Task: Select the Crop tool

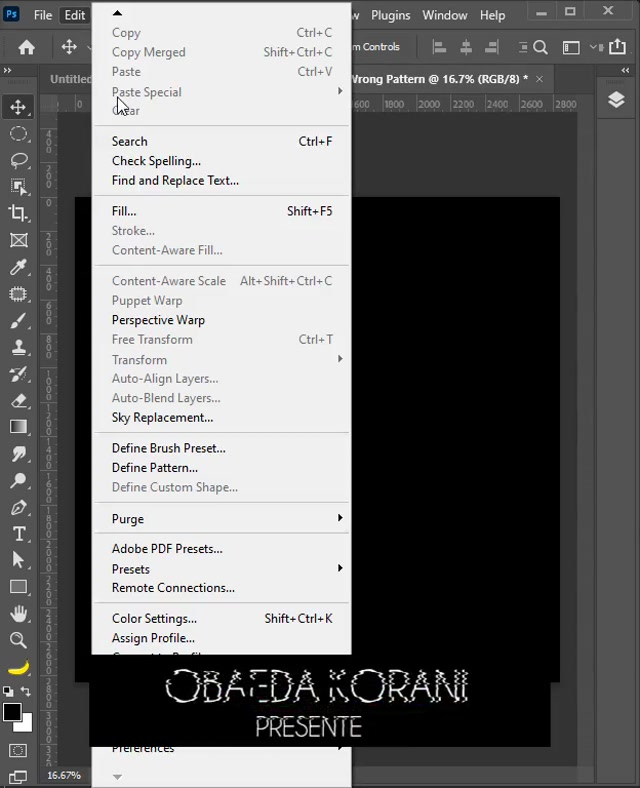Action: coord(19,213)
